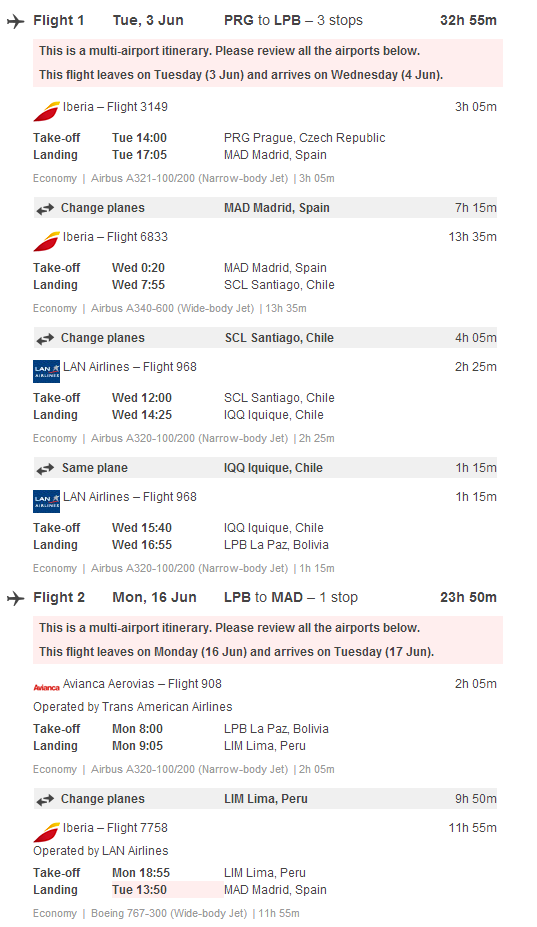Click the Change planes LIM Lima bar

[265, 799]
